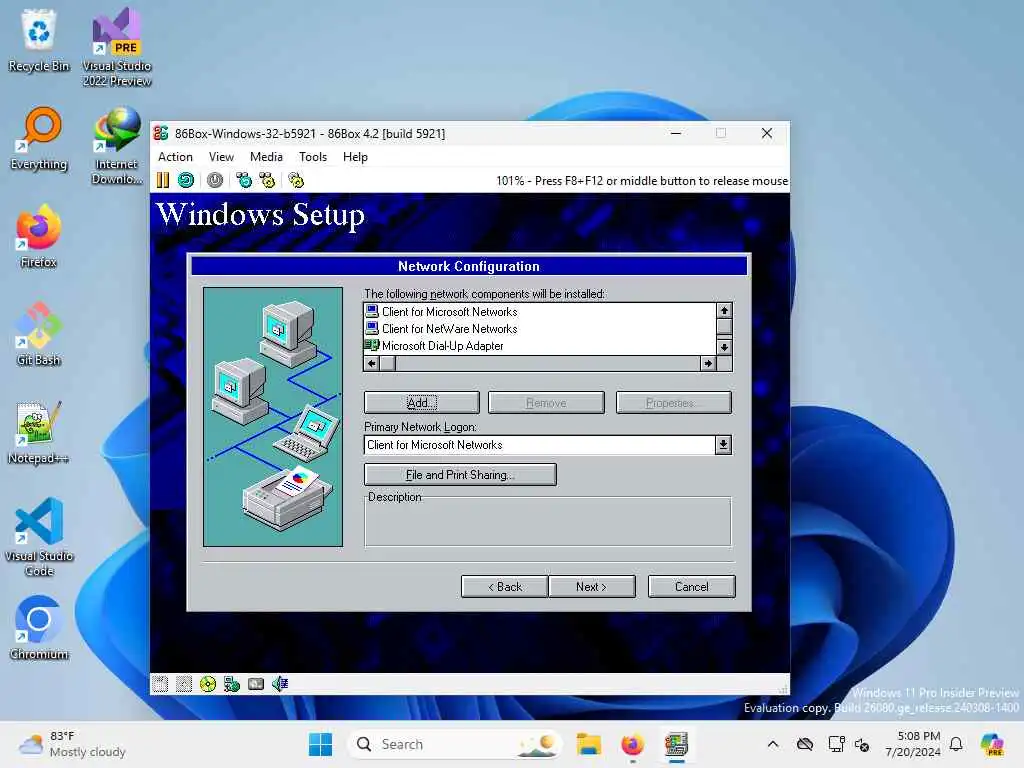Click the CD-ROM status bar icon
This screenshot has height=768, width=1024.
208,684
